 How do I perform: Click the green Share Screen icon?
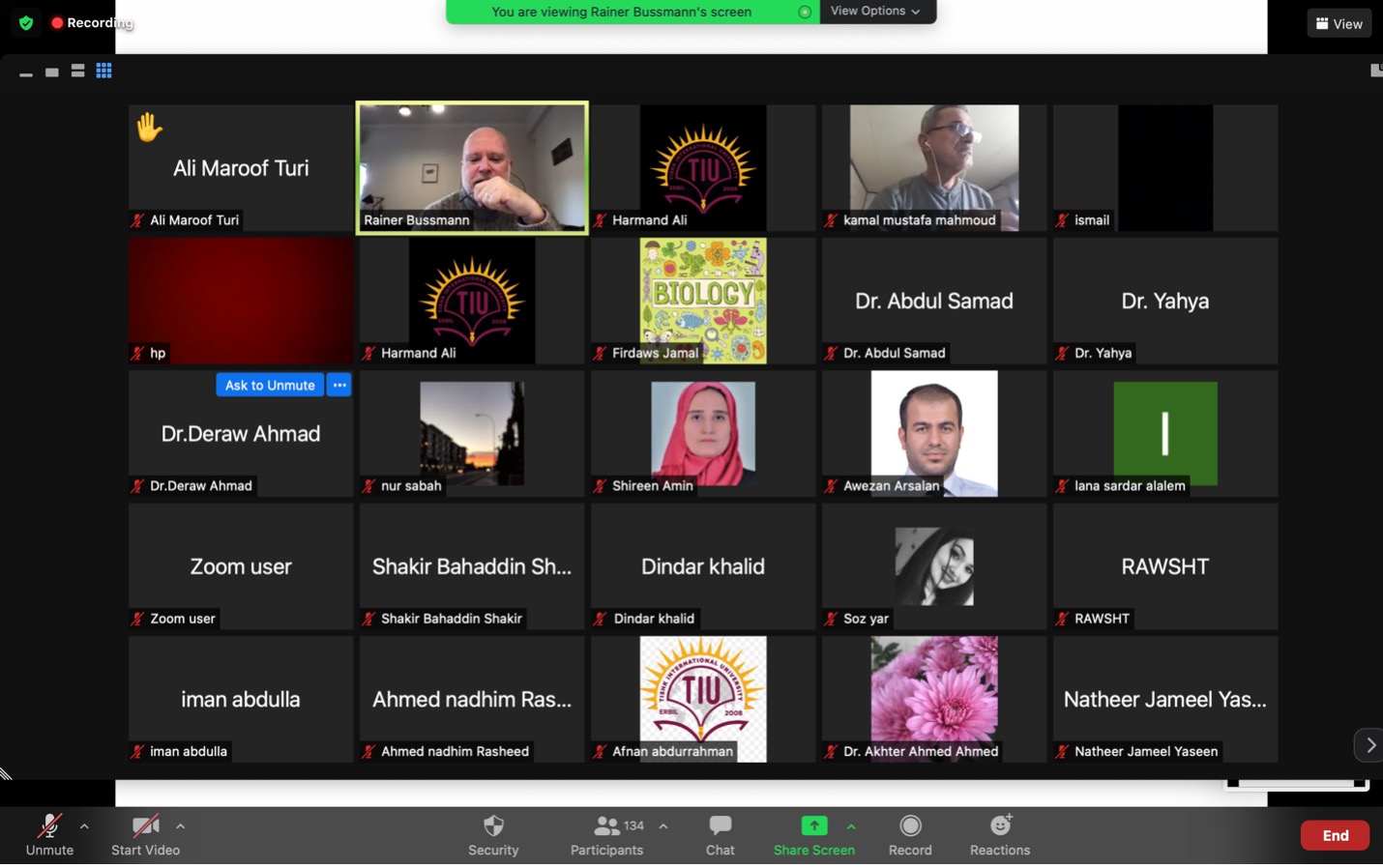coord(813,825)
